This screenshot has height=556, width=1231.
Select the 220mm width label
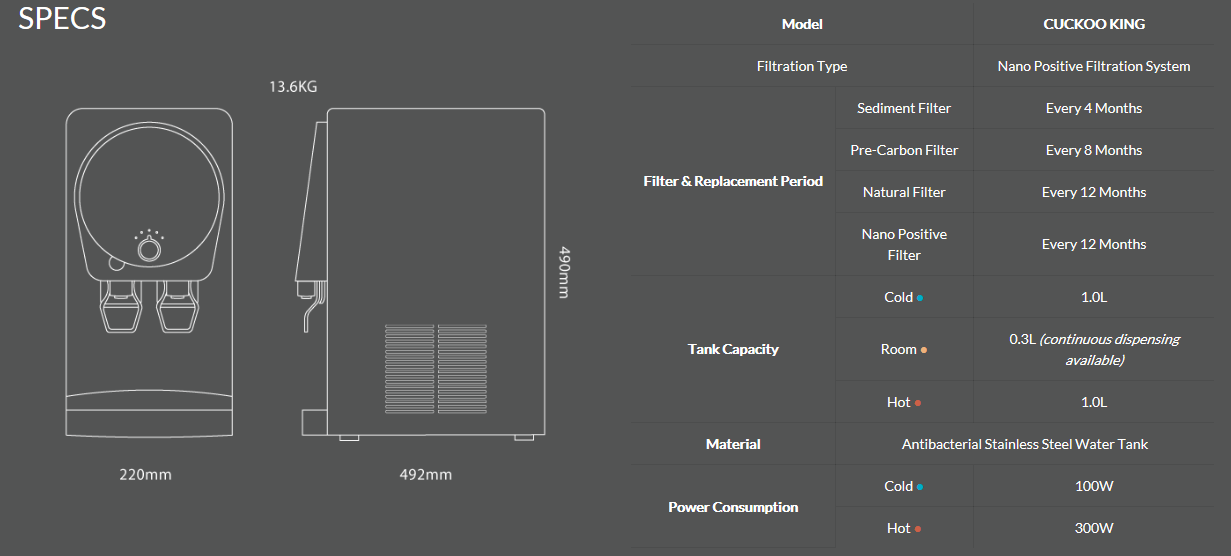(x=146, y=474)
